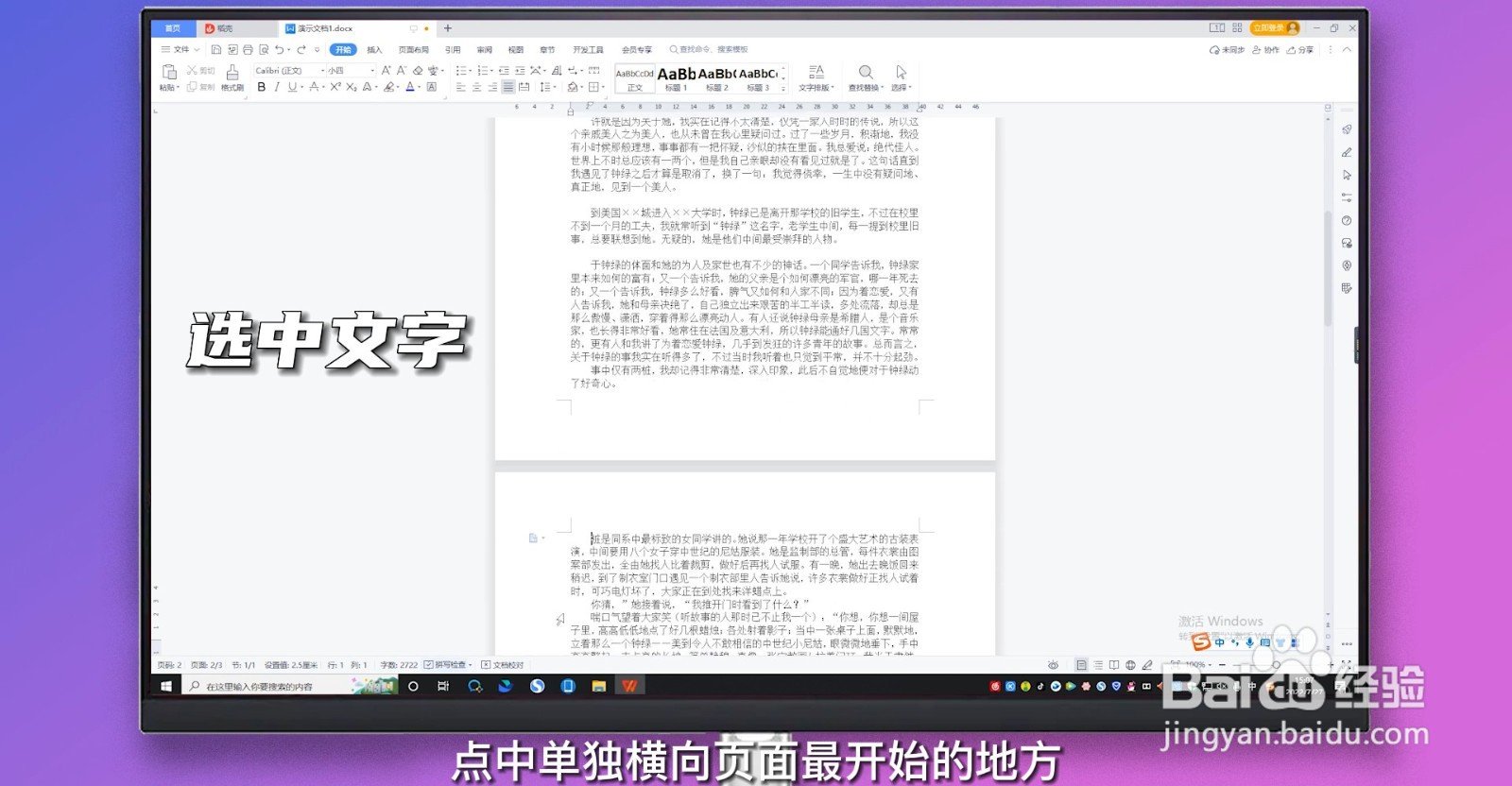Click the increase indent icon
The image size is (1512, 786).
point(520,70)
